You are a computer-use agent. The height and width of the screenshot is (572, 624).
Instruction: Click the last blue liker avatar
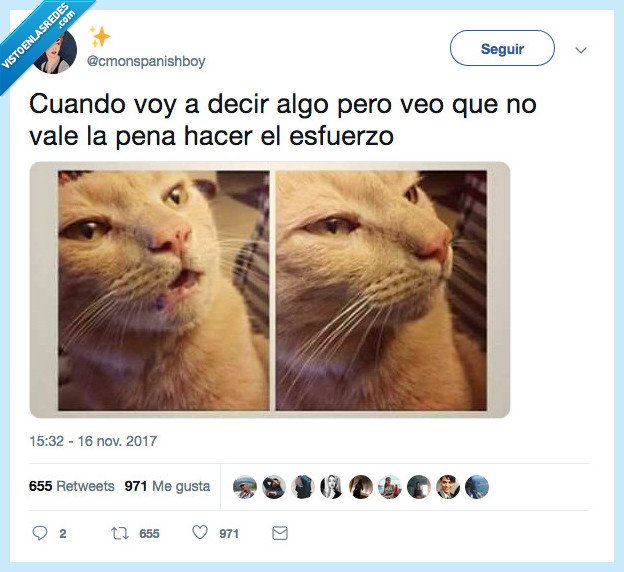[x=477, y=487]
